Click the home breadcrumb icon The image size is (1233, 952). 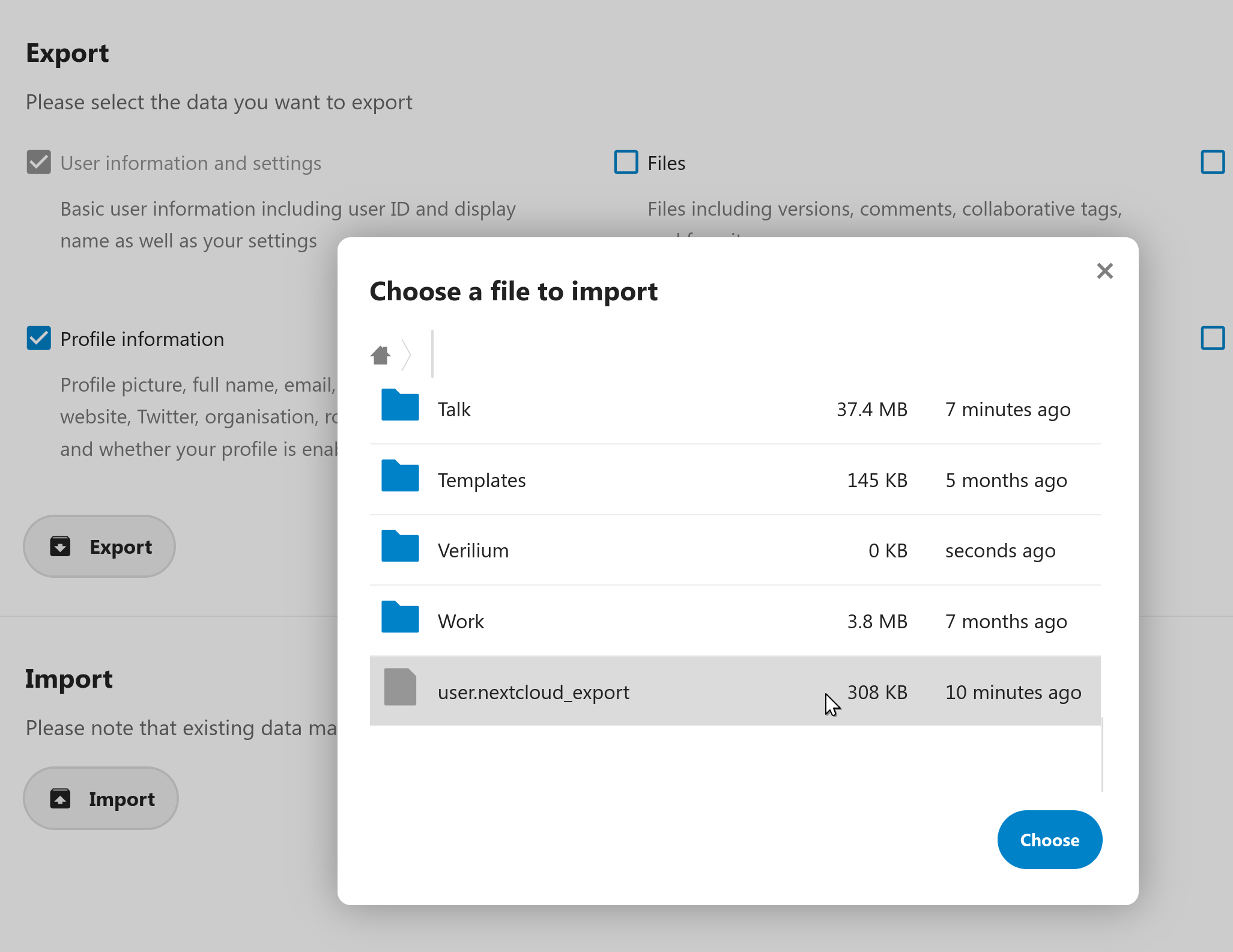pyautogui.click(x=380, y=355)
